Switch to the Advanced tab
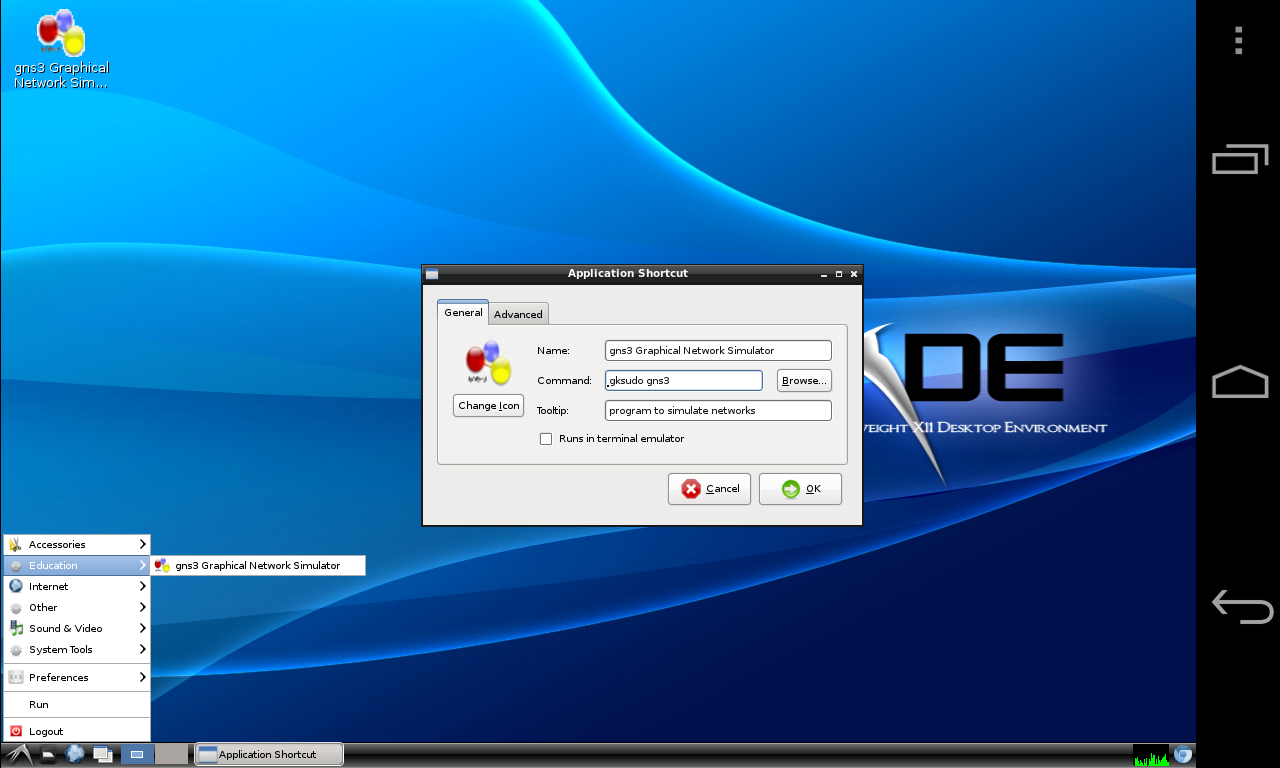This screenshot has height=768, width=1280. (x=518, y=314)
